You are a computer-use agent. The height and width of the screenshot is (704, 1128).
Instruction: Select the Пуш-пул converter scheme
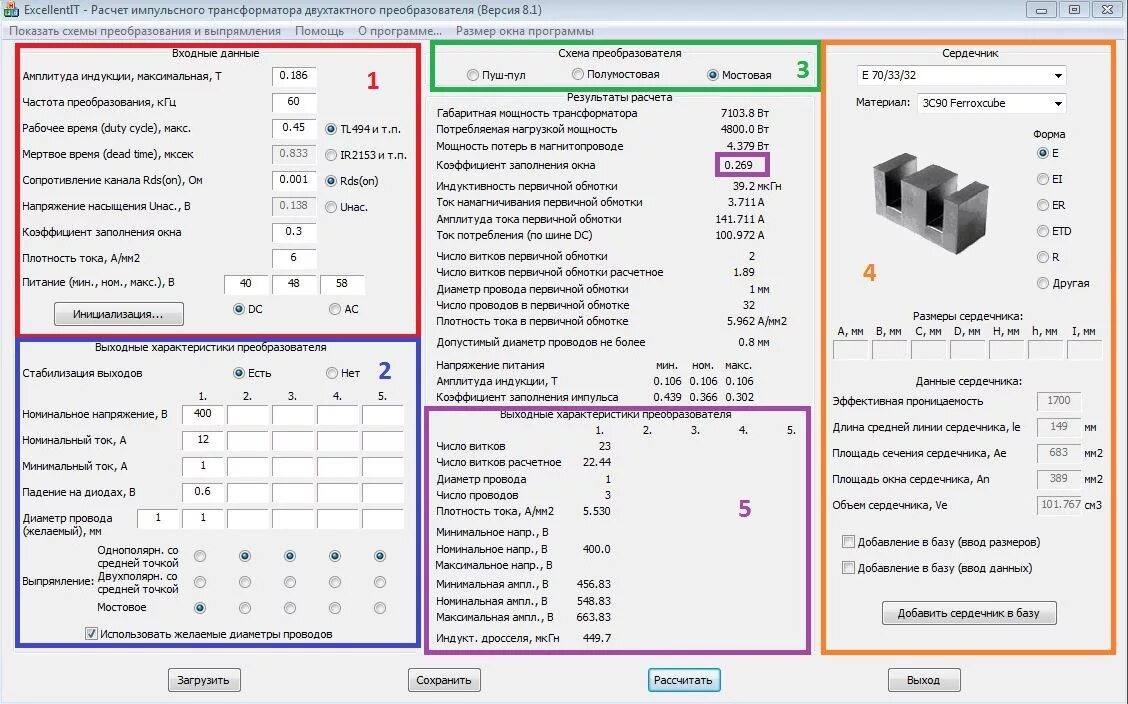(x=473, y=75)
